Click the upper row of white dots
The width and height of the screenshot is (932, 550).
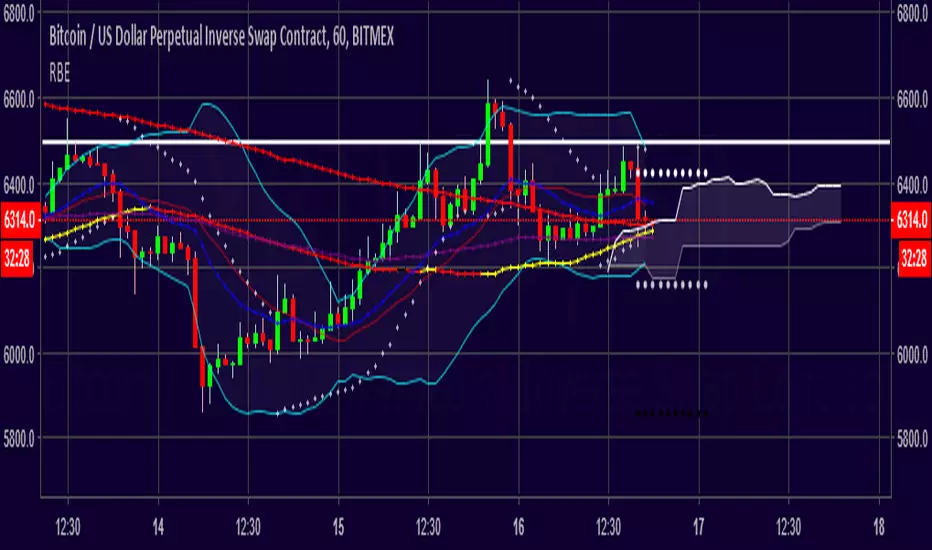coord(671,174)
